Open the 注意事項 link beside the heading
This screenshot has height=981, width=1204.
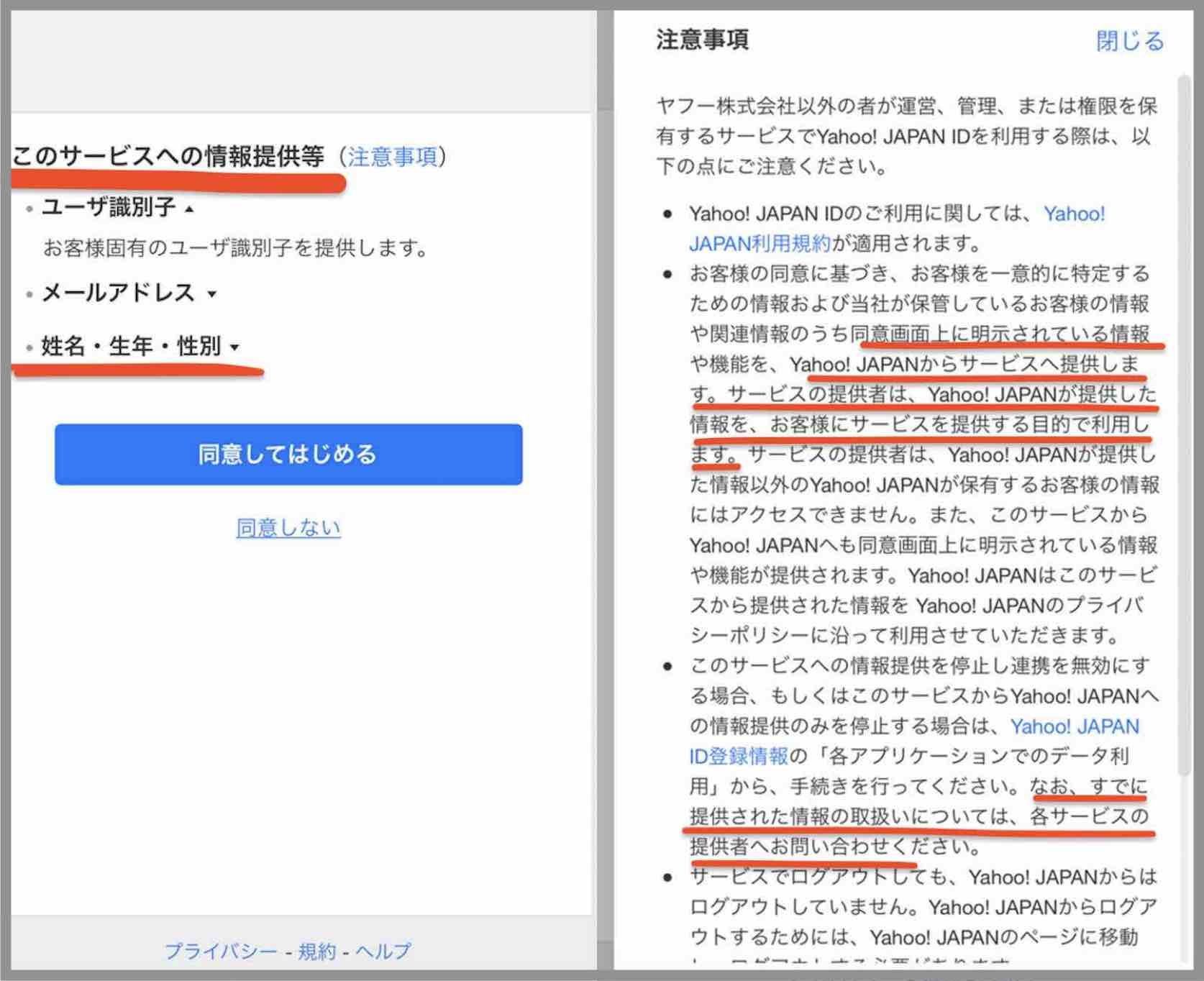(392, 157)
